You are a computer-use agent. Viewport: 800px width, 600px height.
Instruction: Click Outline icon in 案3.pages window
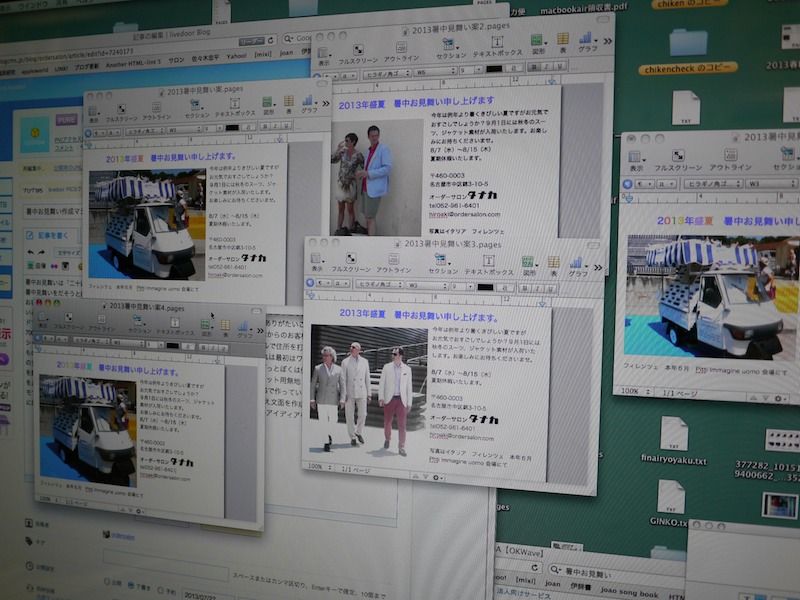pyautogui.click(x=394, y=259)
